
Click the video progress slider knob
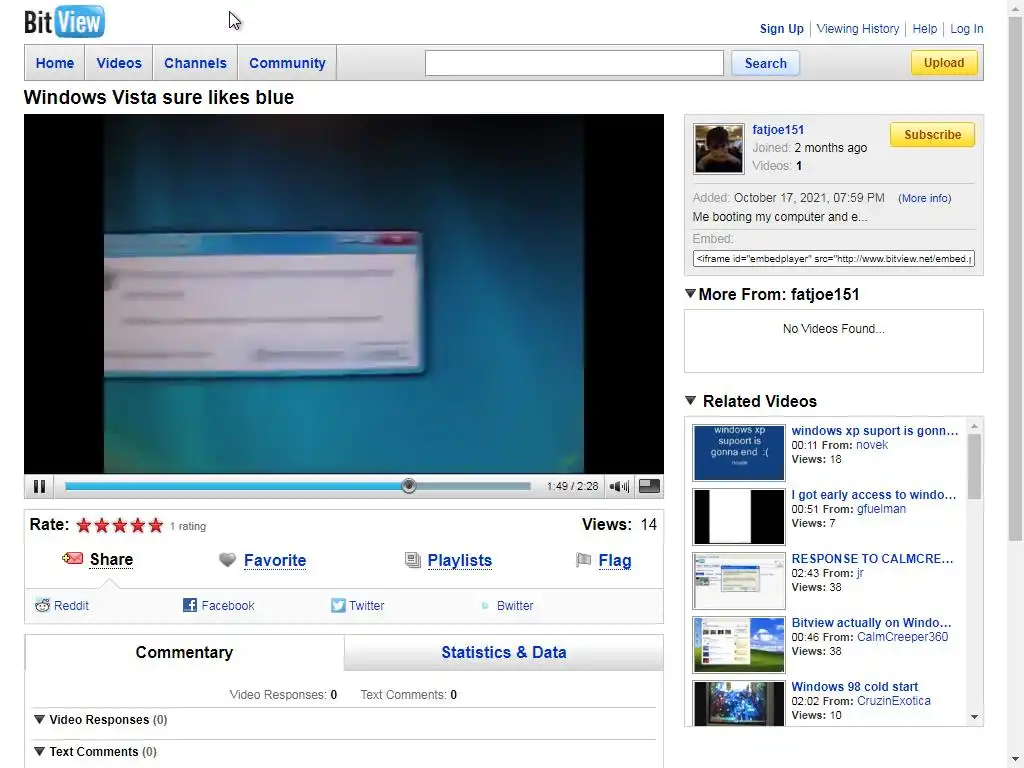(409, 486)
